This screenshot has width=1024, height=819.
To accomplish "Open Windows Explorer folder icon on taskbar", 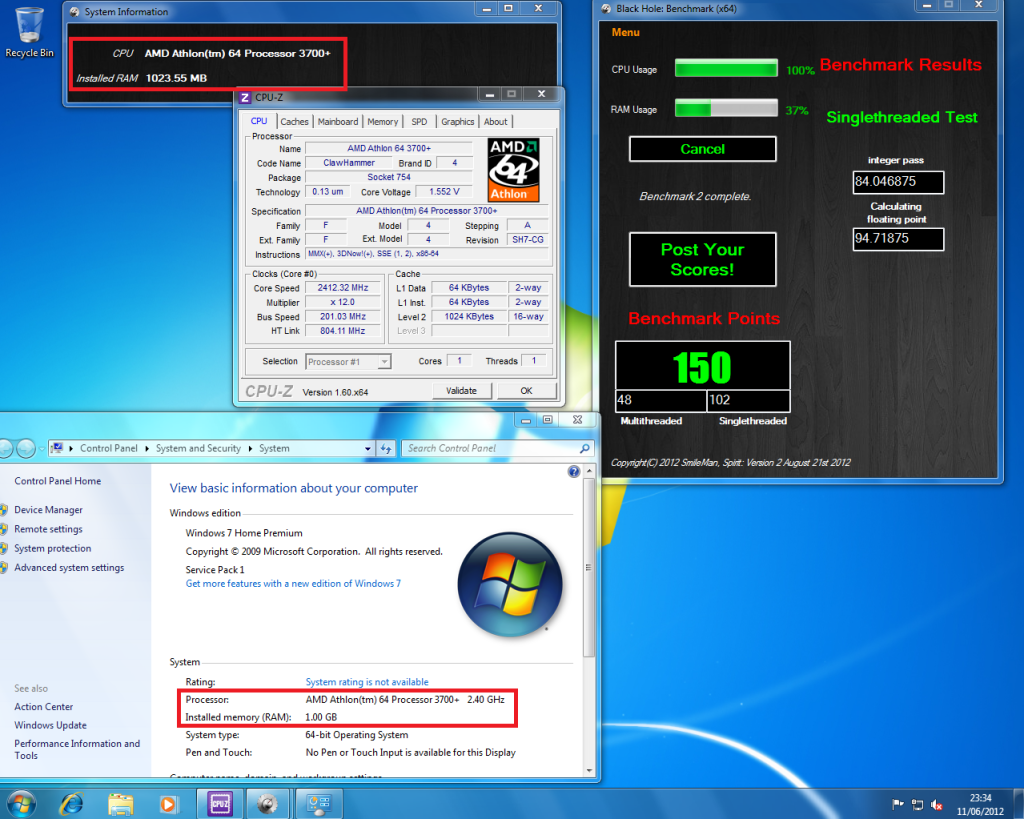I will [120, 804].
